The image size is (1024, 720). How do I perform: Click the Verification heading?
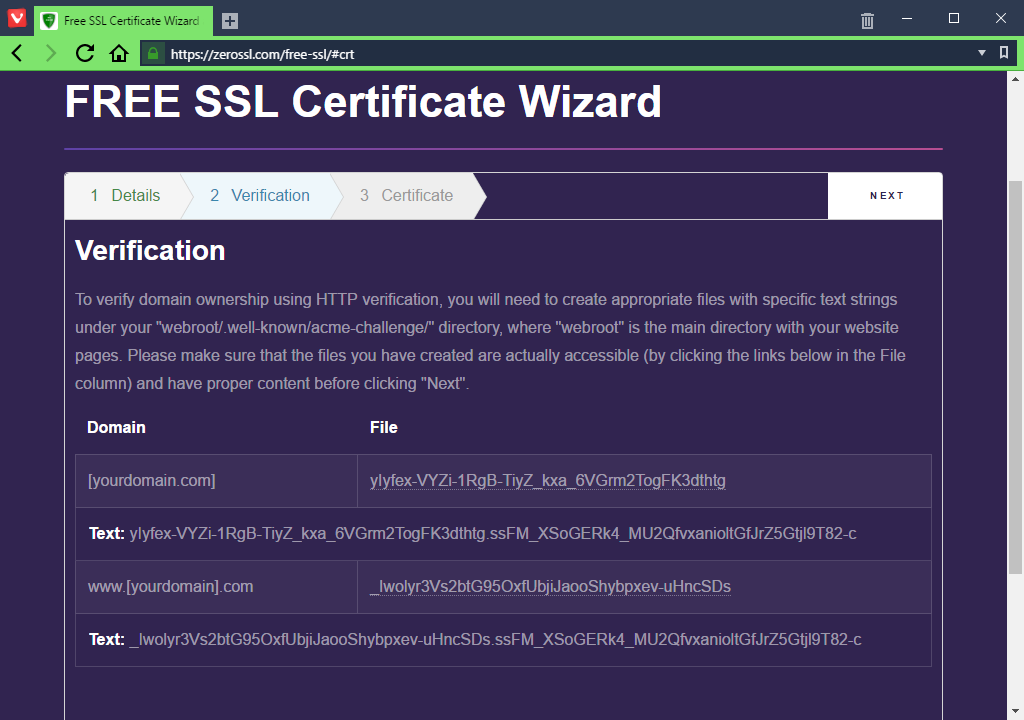150,251
